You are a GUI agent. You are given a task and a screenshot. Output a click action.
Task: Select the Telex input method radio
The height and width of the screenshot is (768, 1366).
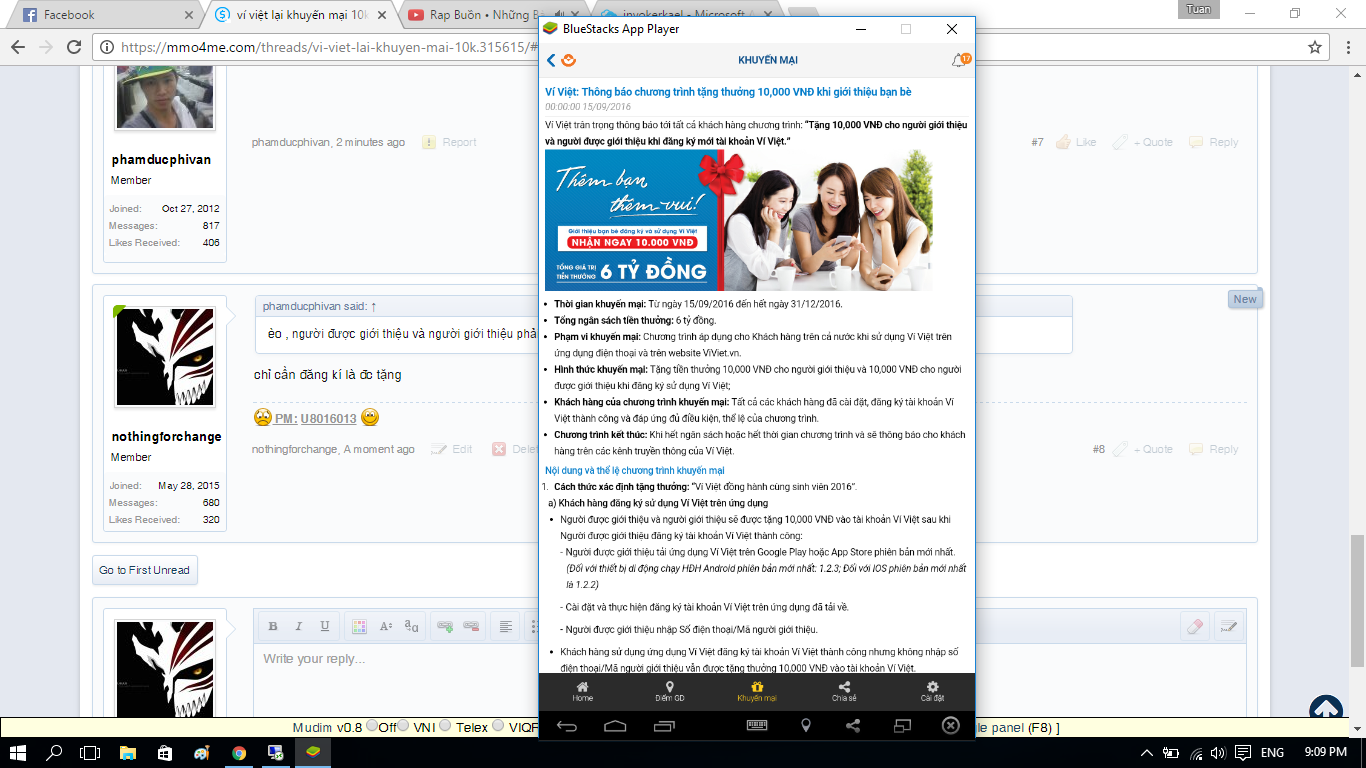point(445,727)
